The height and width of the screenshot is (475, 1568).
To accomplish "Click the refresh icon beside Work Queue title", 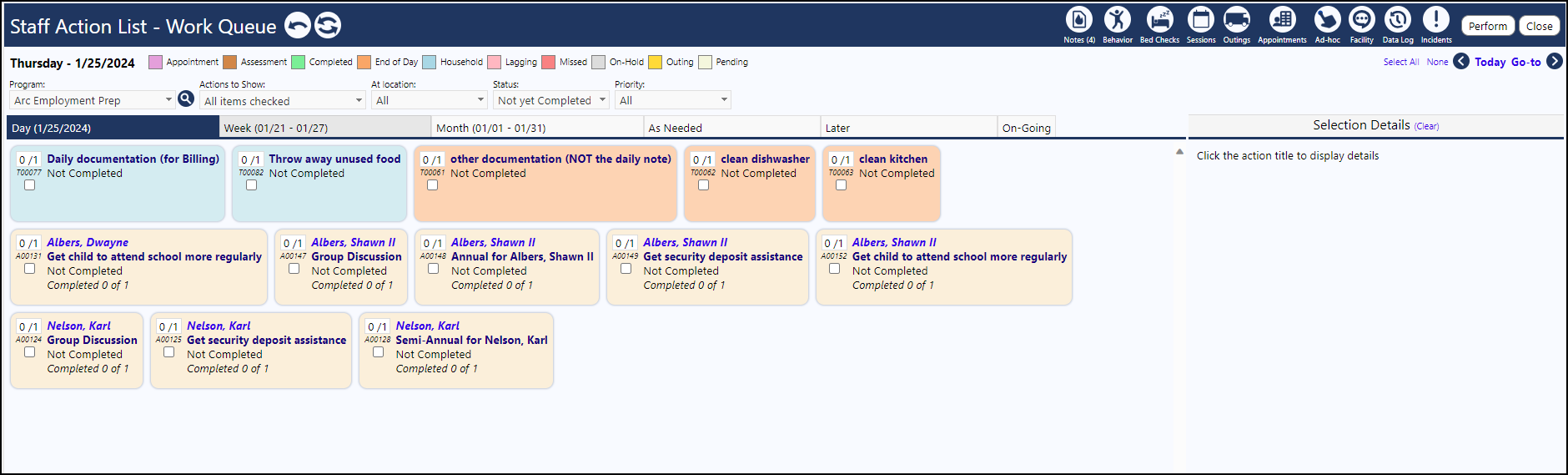I will (328, 26).
